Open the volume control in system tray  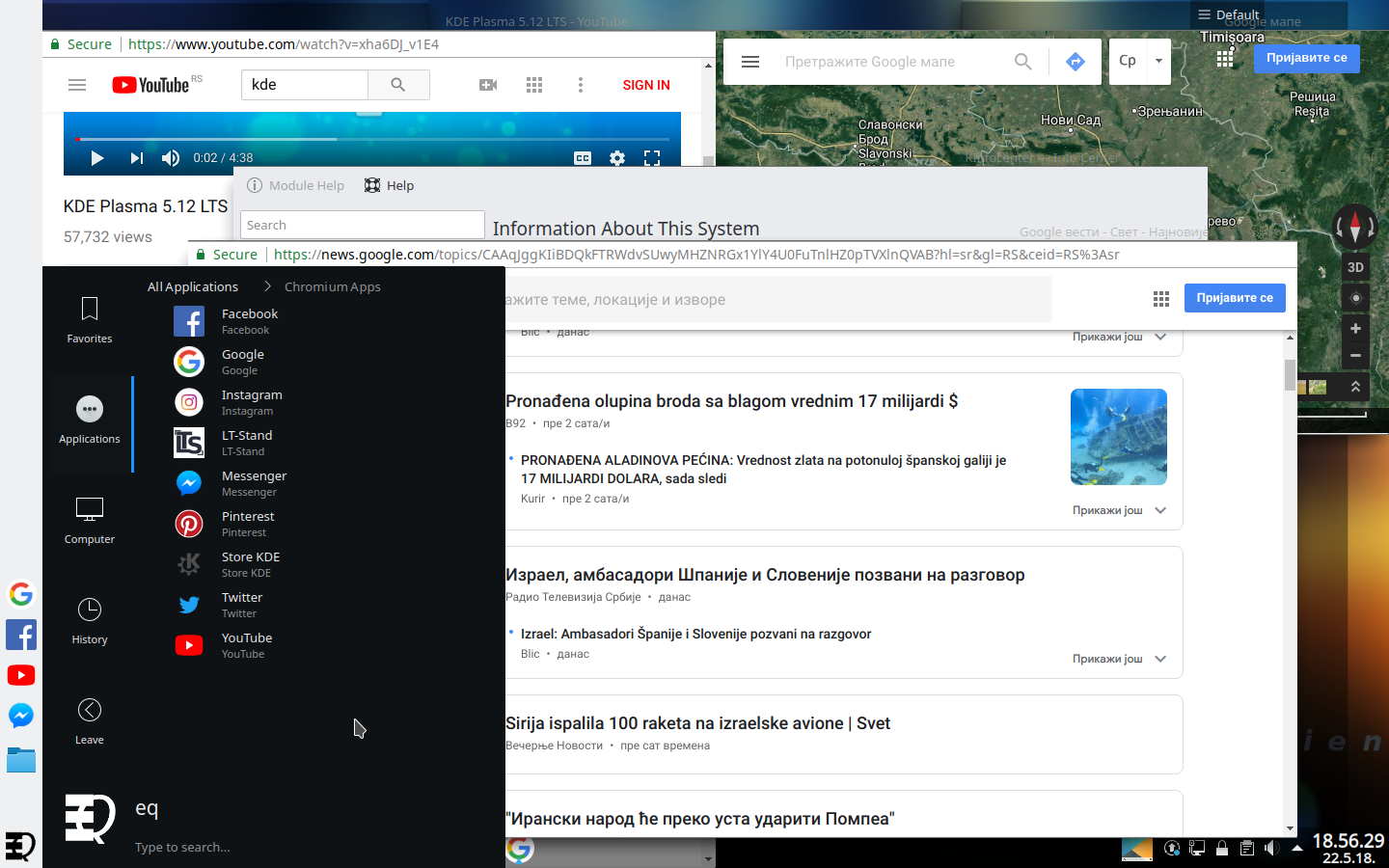[1271, 848]
